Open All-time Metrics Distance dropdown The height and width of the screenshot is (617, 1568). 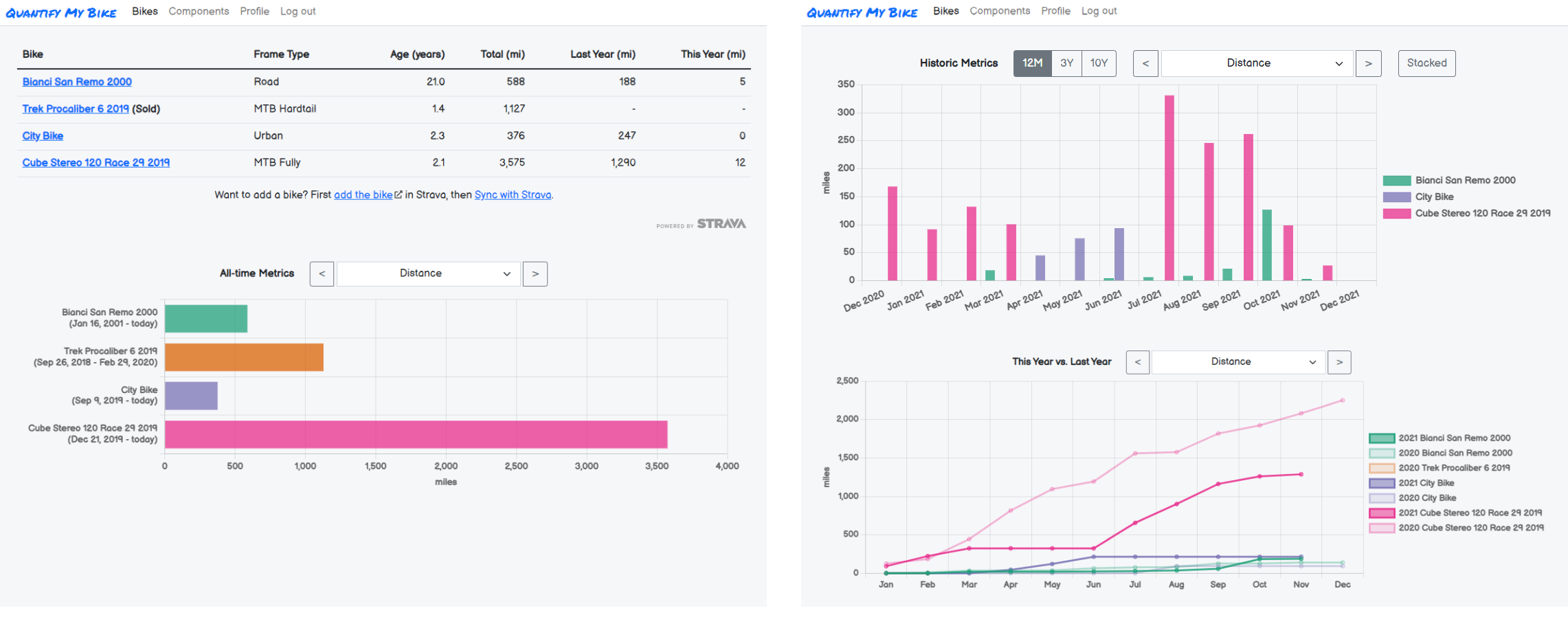tap(428, 273)
